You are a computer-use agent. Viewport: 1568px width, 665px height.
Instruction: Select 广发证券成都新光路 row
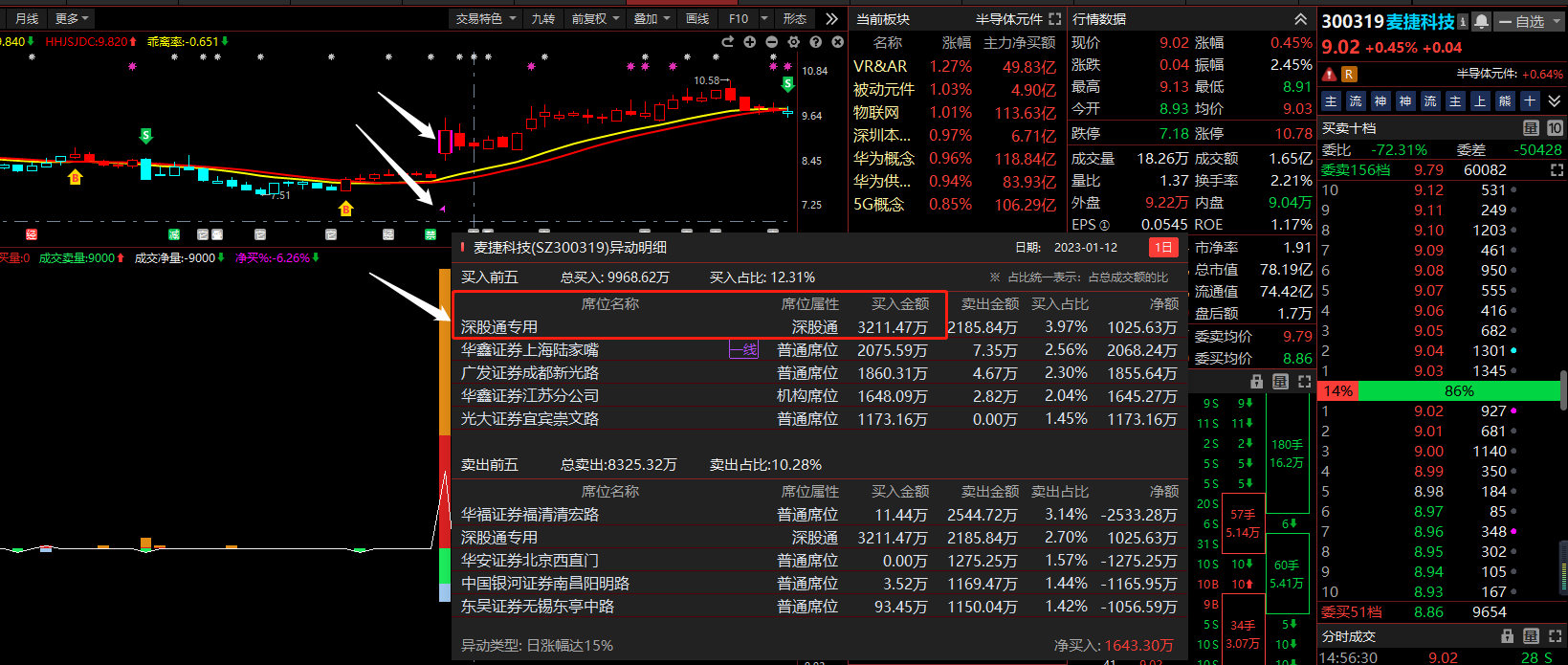point(819,373)
